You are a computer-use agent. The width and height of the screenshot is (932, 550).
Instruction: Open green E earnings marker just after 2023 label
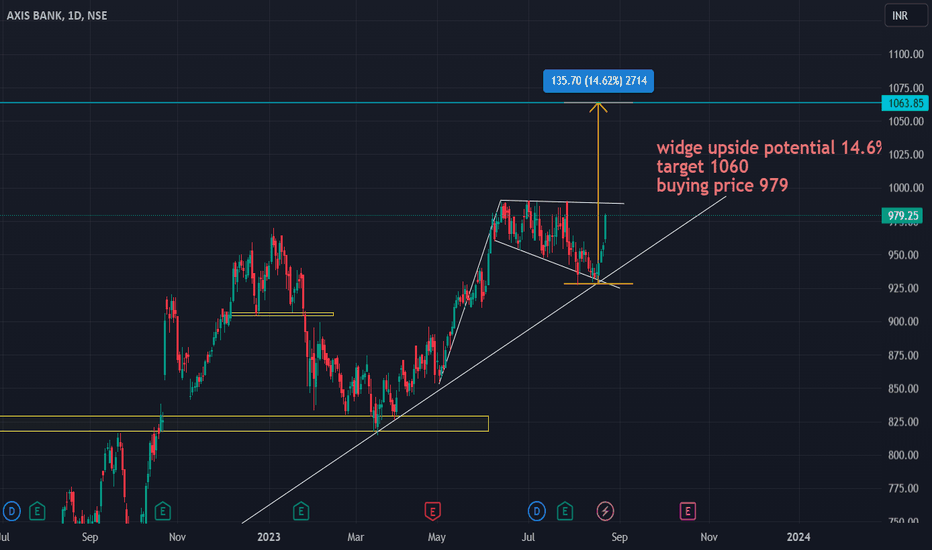[x=301, y=511]
